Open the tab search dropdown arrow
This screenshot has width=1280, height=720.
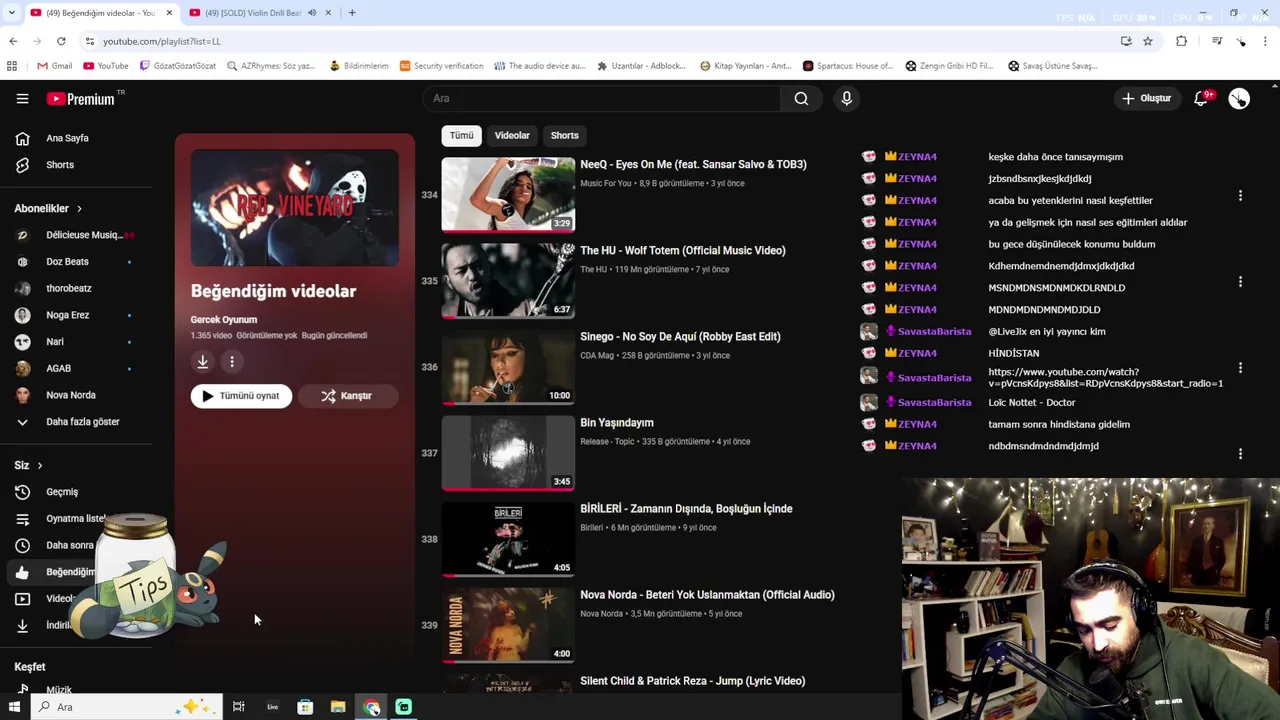pyautogui.click(x=11, y=13)
